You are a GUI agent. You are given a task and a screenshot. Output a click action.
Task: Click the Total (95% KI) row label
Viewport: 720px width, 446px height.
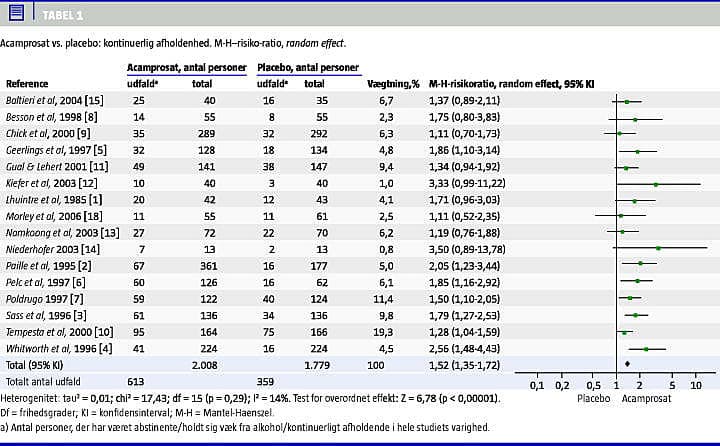[x=40, y=365]
